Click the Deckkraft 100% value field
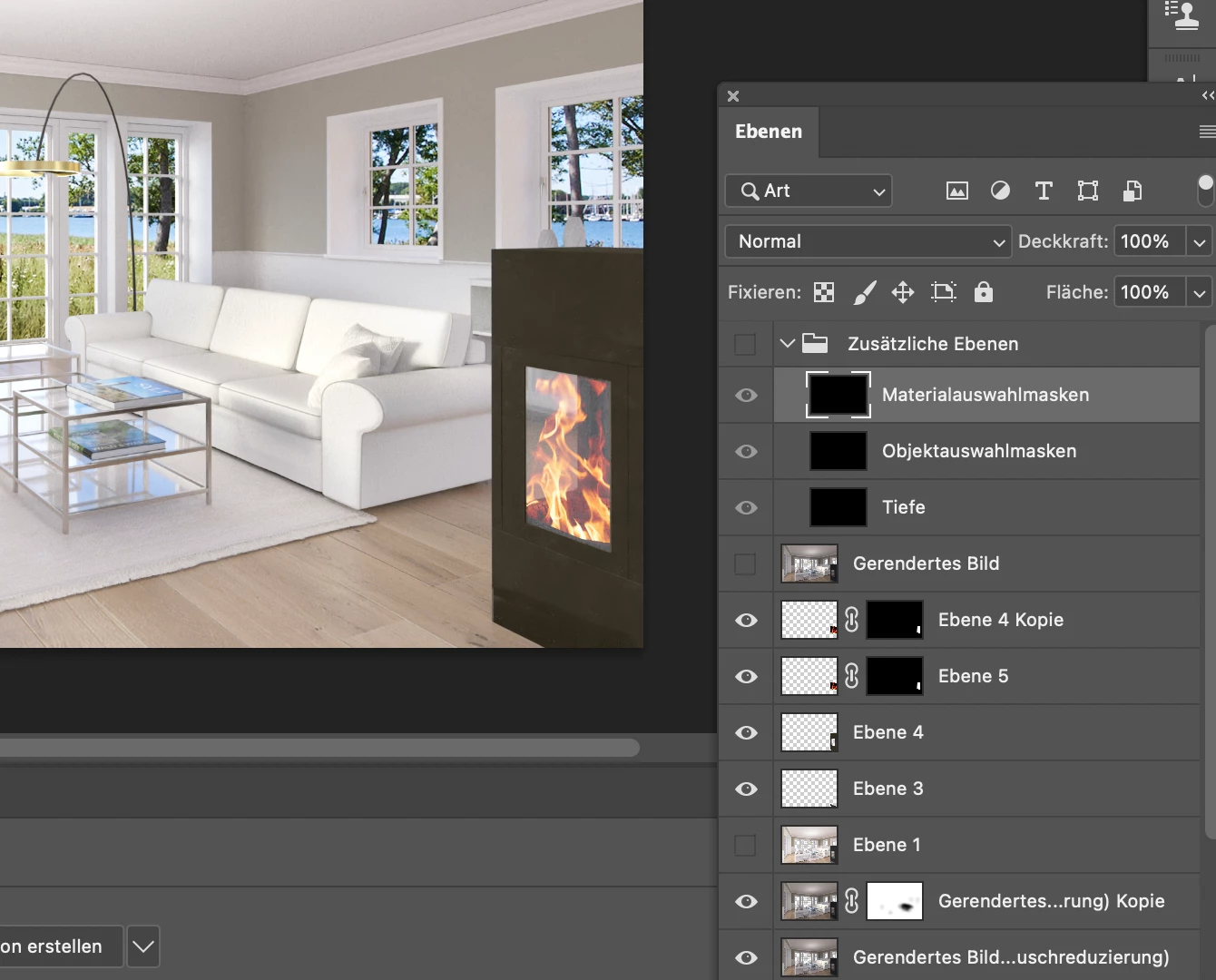This screenshot has width=1216, height=980. coord(1149,241)
